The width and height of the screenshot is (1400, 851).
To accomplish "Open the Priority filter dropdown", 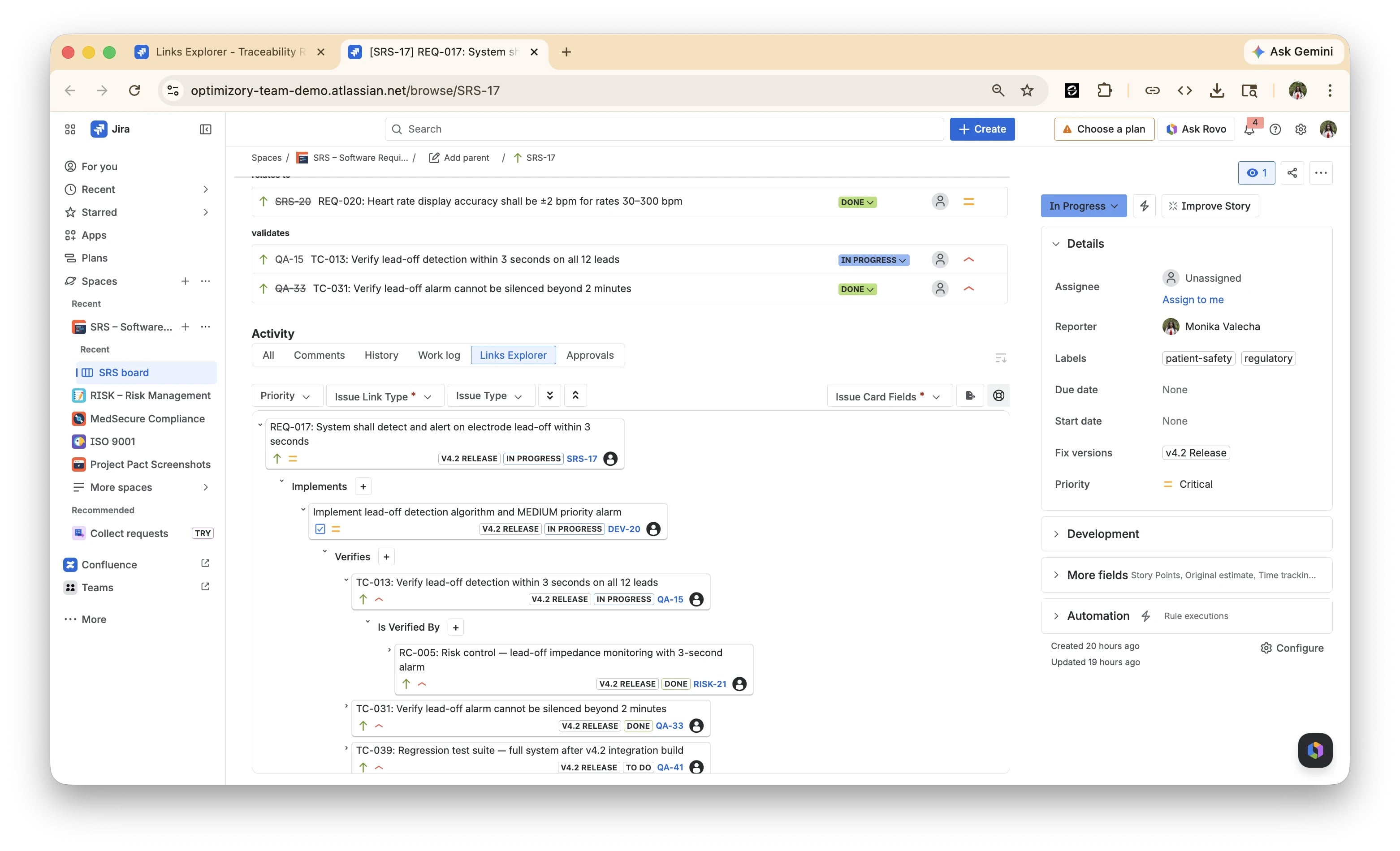I will coord(286,395).
